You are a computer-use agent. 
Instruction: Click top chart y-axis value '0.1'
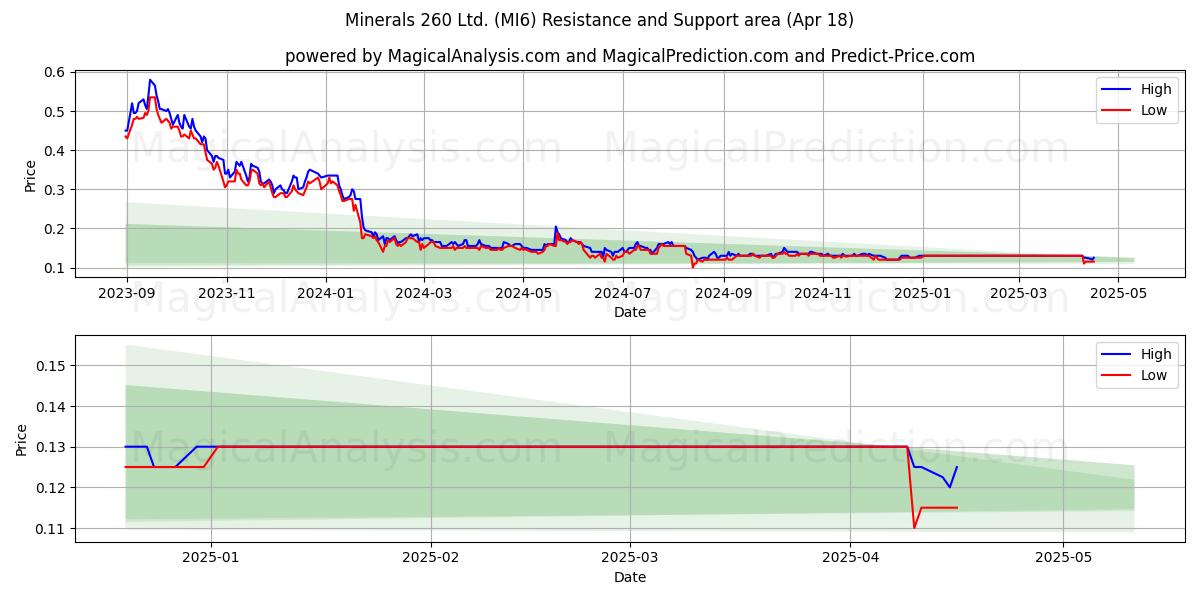[54, 268]
